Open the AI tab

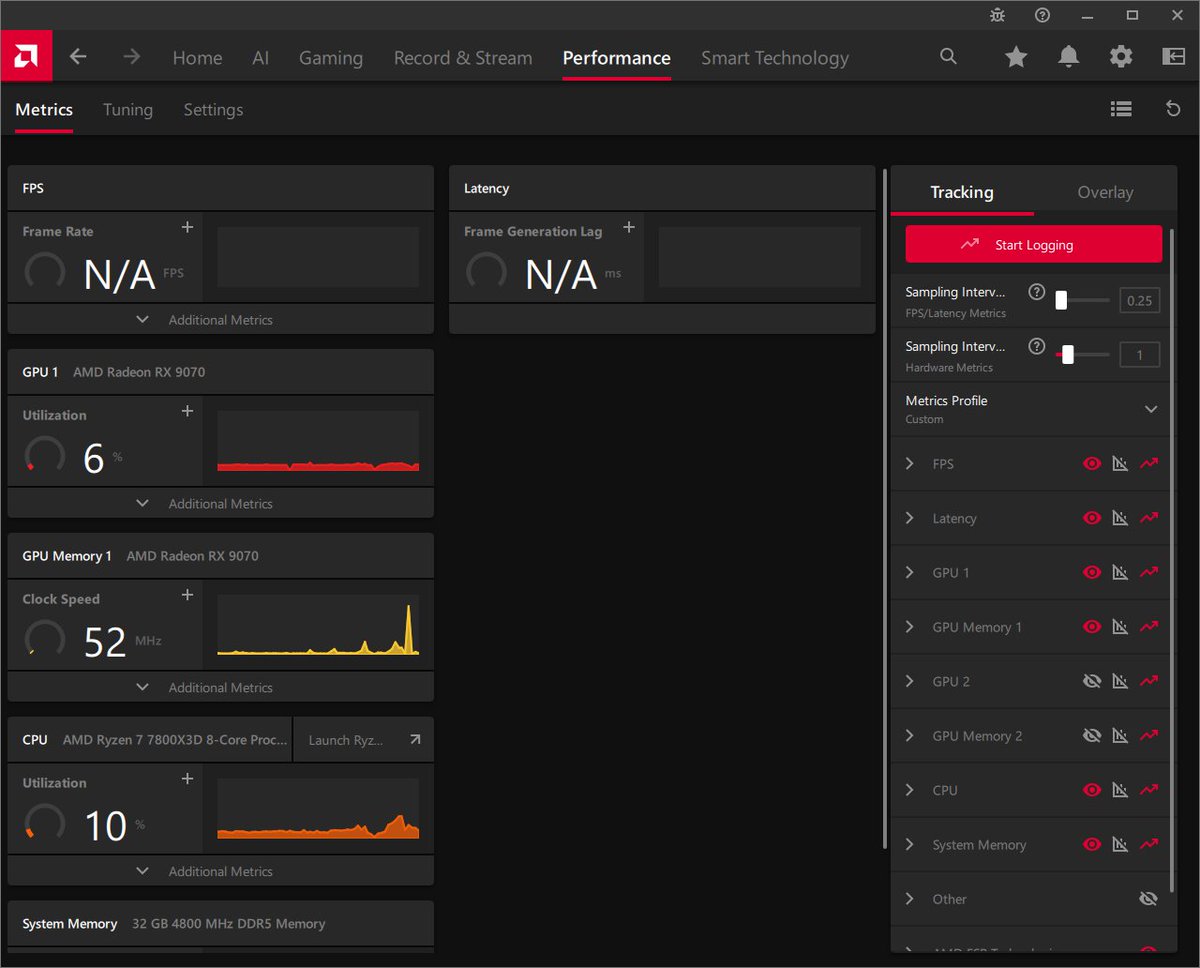(261, 58)
